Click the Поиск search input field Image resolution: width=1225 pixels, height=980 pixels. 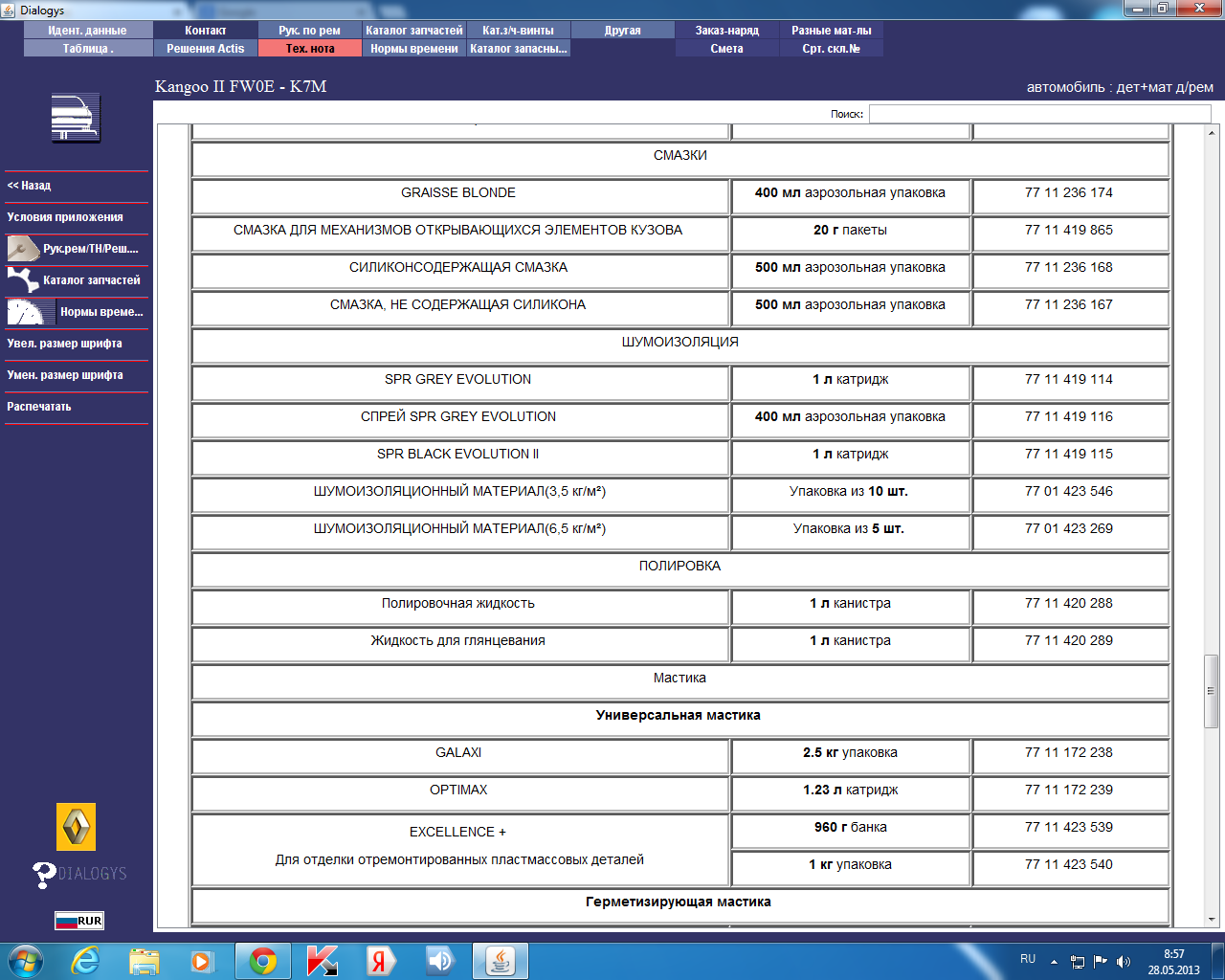tap(1039, 114)
